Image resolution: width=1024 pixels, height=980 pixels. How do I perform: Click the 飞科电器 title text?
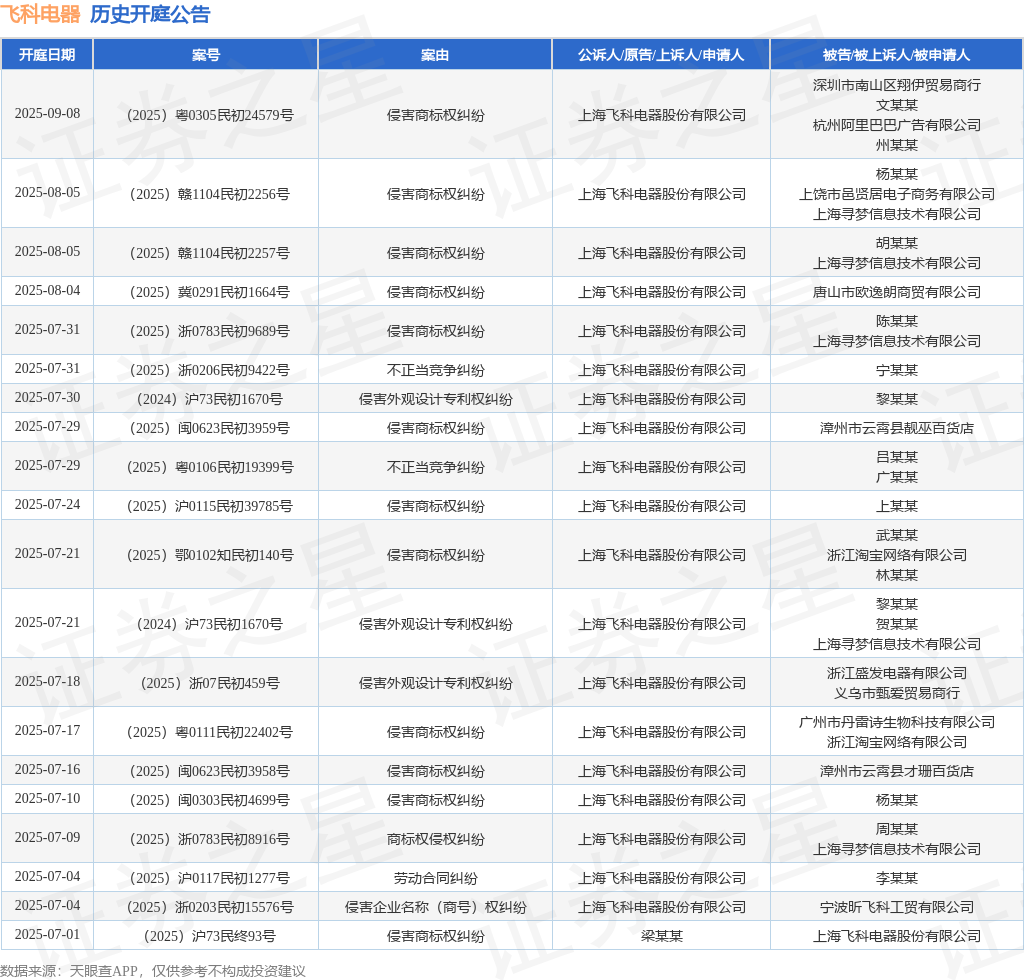click(x=40, y=14)
